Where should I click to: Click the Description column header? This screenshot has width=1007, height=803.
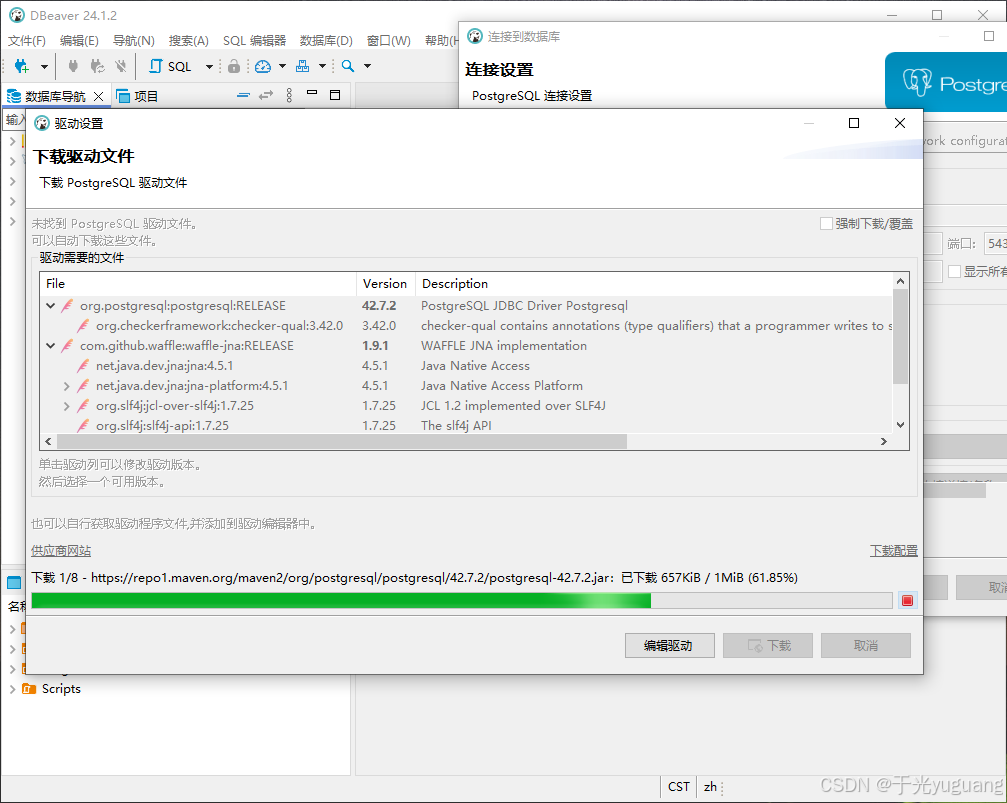click(x=654, y=283)
